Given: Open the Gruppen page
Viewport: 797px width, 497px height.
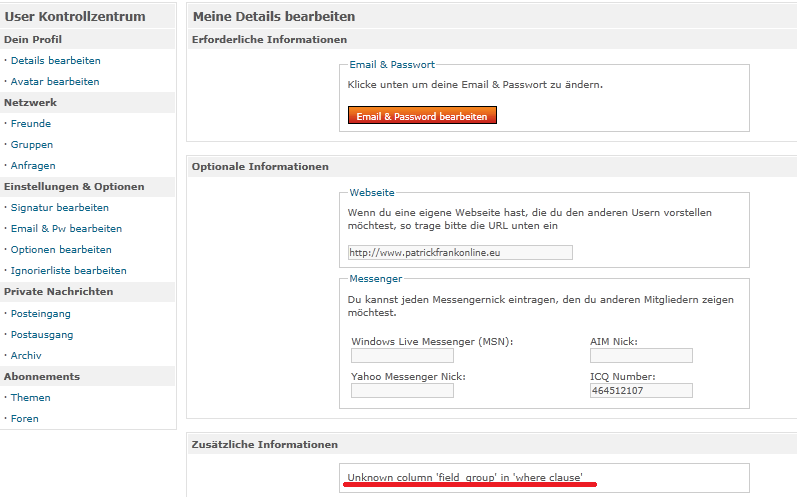Looking at the screenshot, I should tap(32, 145).
